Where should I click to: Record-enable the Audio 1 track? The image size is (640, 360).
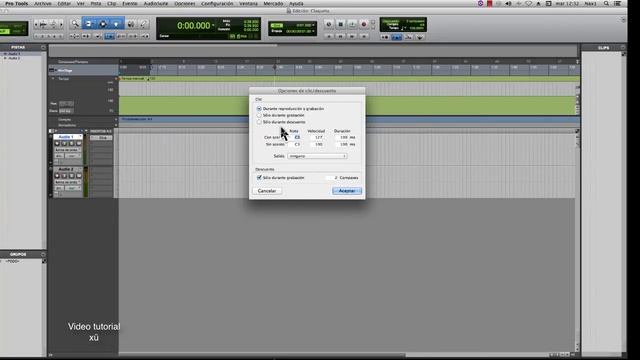pos(57,144)
